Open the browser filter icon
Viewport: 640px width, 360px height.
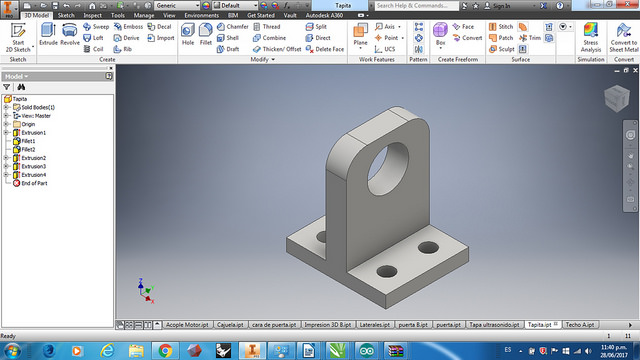pyautogui.click(x=7, y=87)
